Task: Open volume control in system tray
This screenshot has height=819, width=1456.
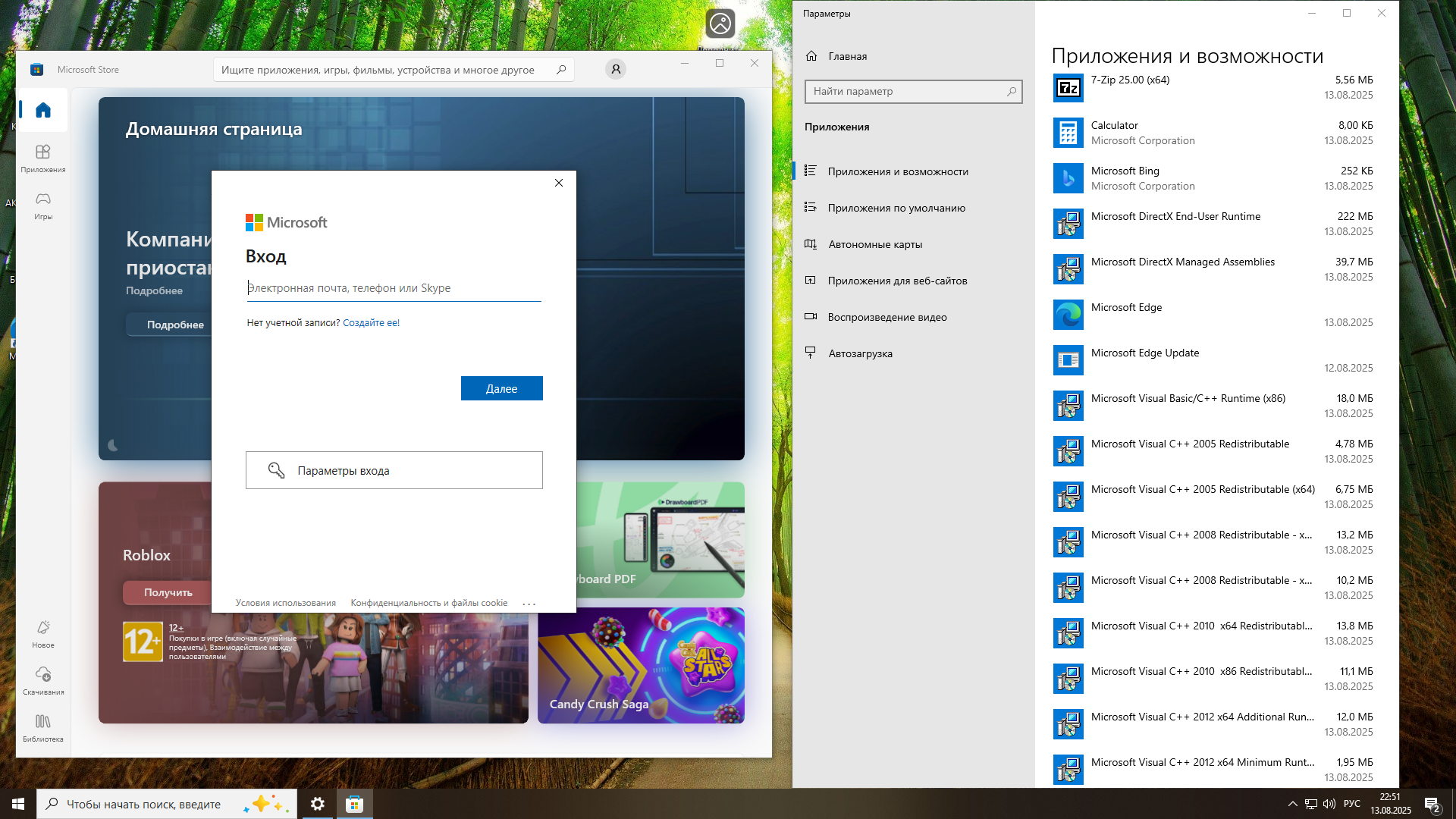Action: click(1329, 804)
